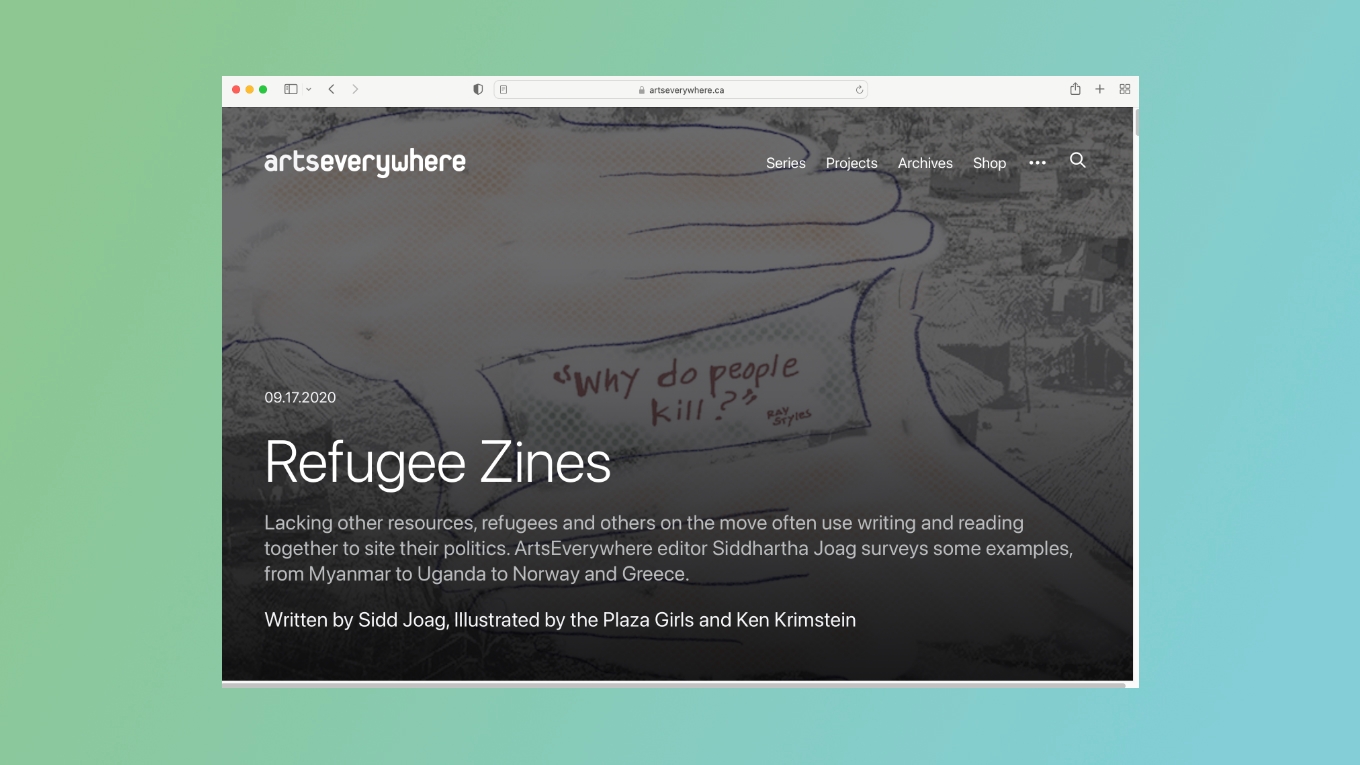Open the three-dots more menu
The width and height of the screenshot is (1360, 765).
pos(1038,163)
